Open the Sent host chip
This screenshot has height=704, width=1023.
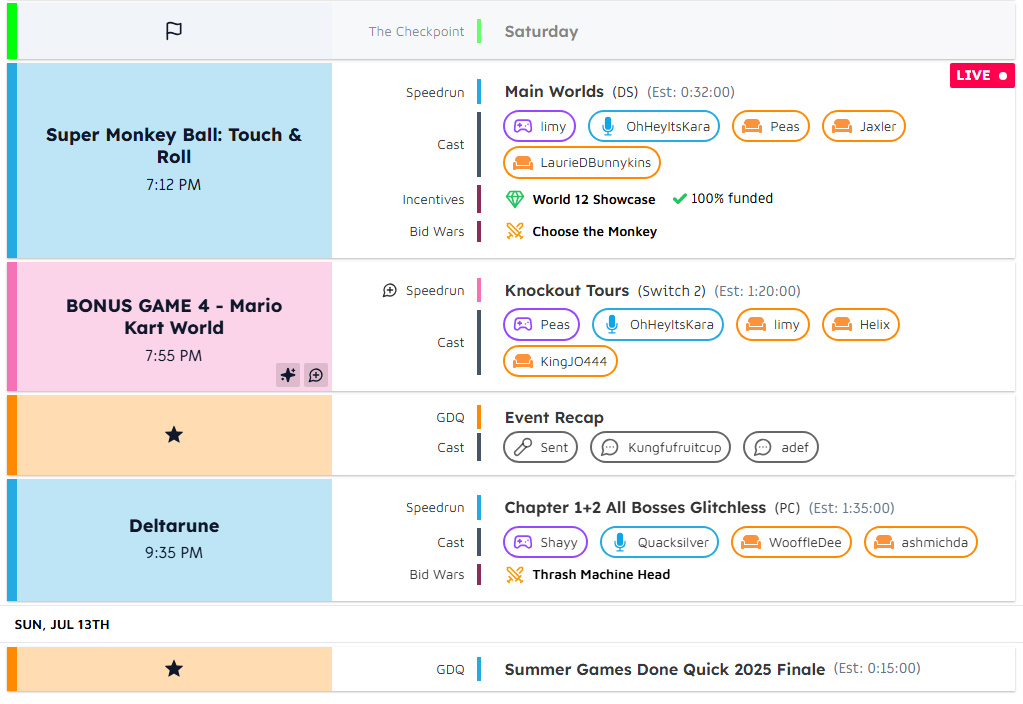(540, 447)
